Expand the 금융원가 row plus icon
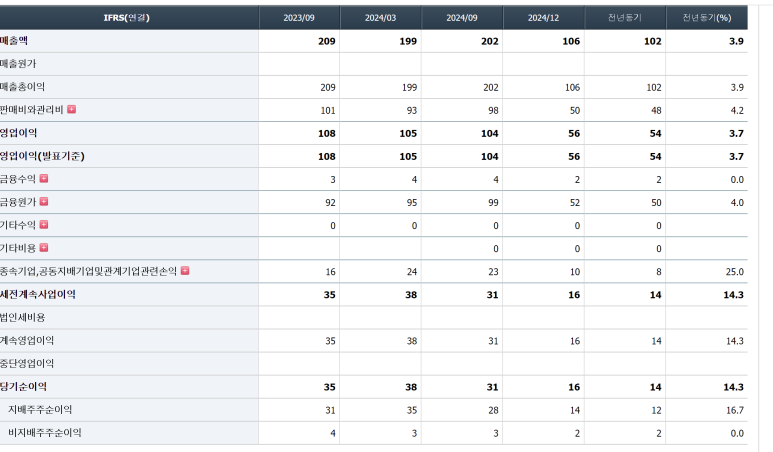773x452 pixels. pyautogui.click(x=44, y=202)
